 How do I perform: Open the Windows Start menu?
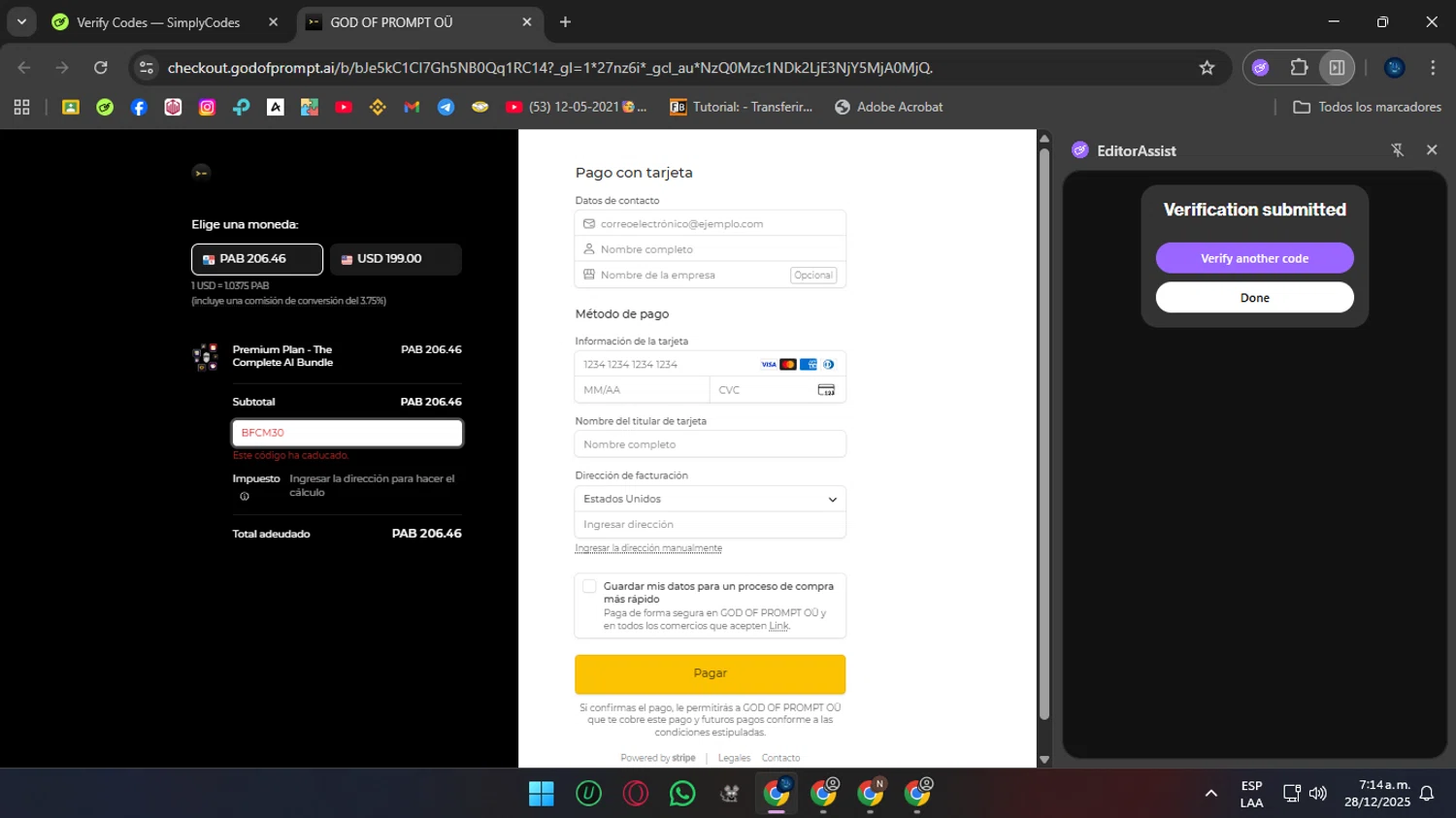click(x=541, y=794)
